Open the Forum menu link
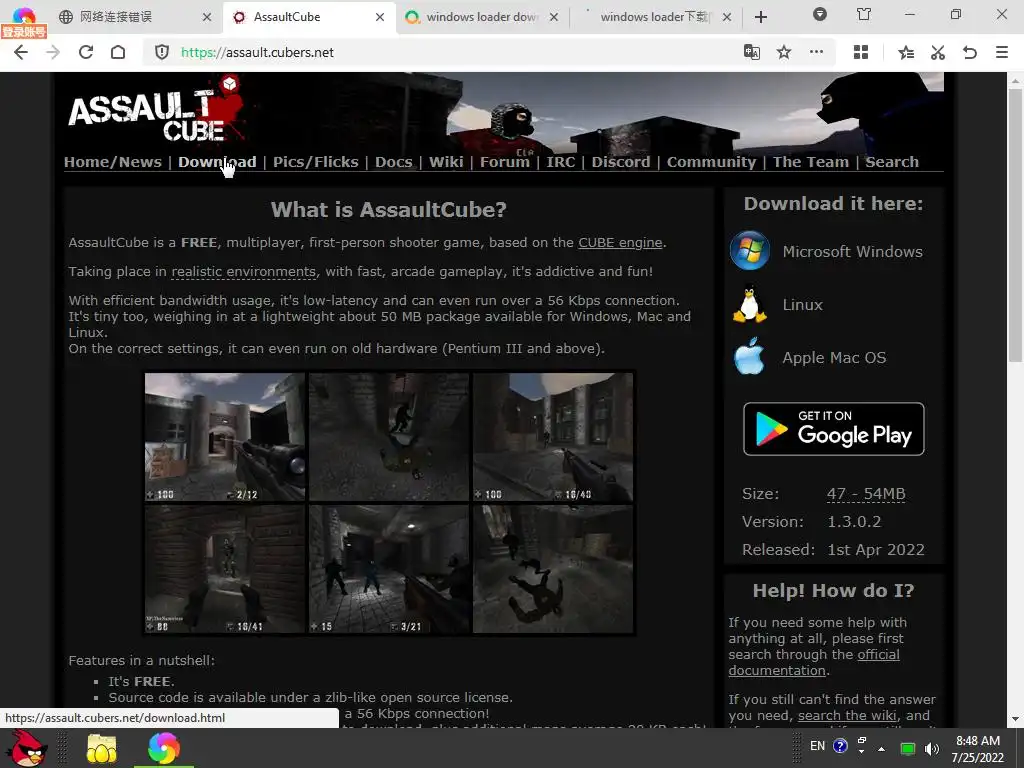This screenshot has width=1024, height=768. pos(505,162)
